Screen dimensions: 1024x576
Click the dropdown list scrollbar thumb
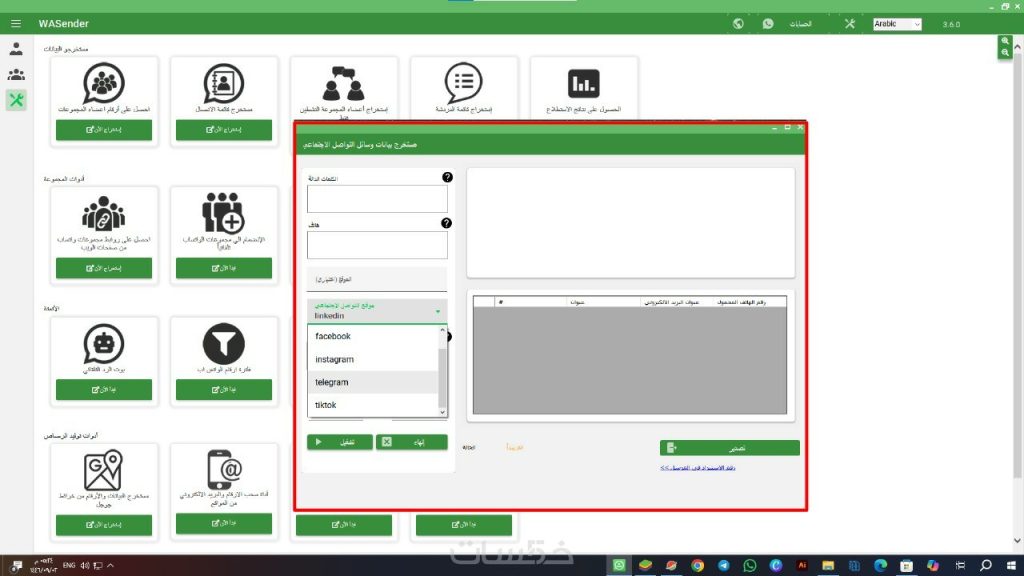point(443,377)
